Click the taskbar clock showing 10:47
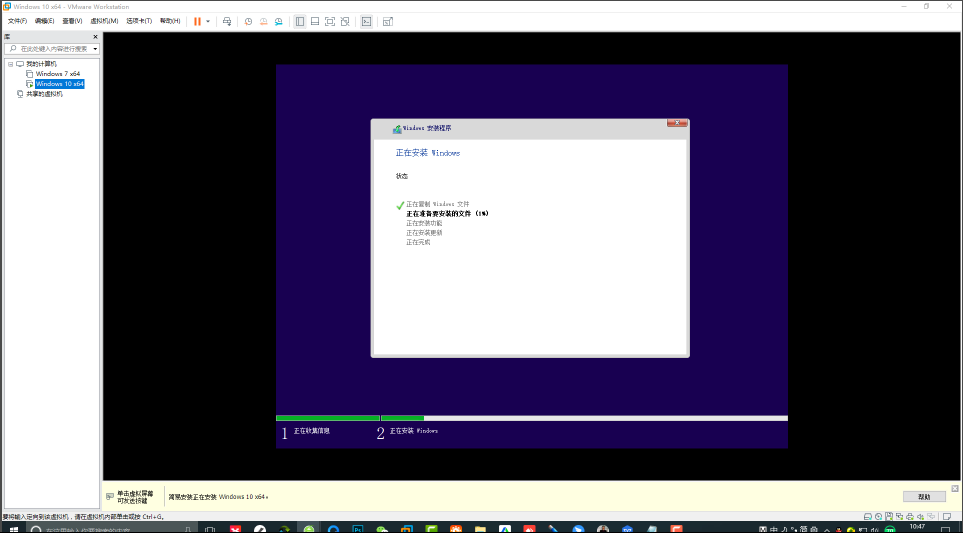 (x=918, y=527)
